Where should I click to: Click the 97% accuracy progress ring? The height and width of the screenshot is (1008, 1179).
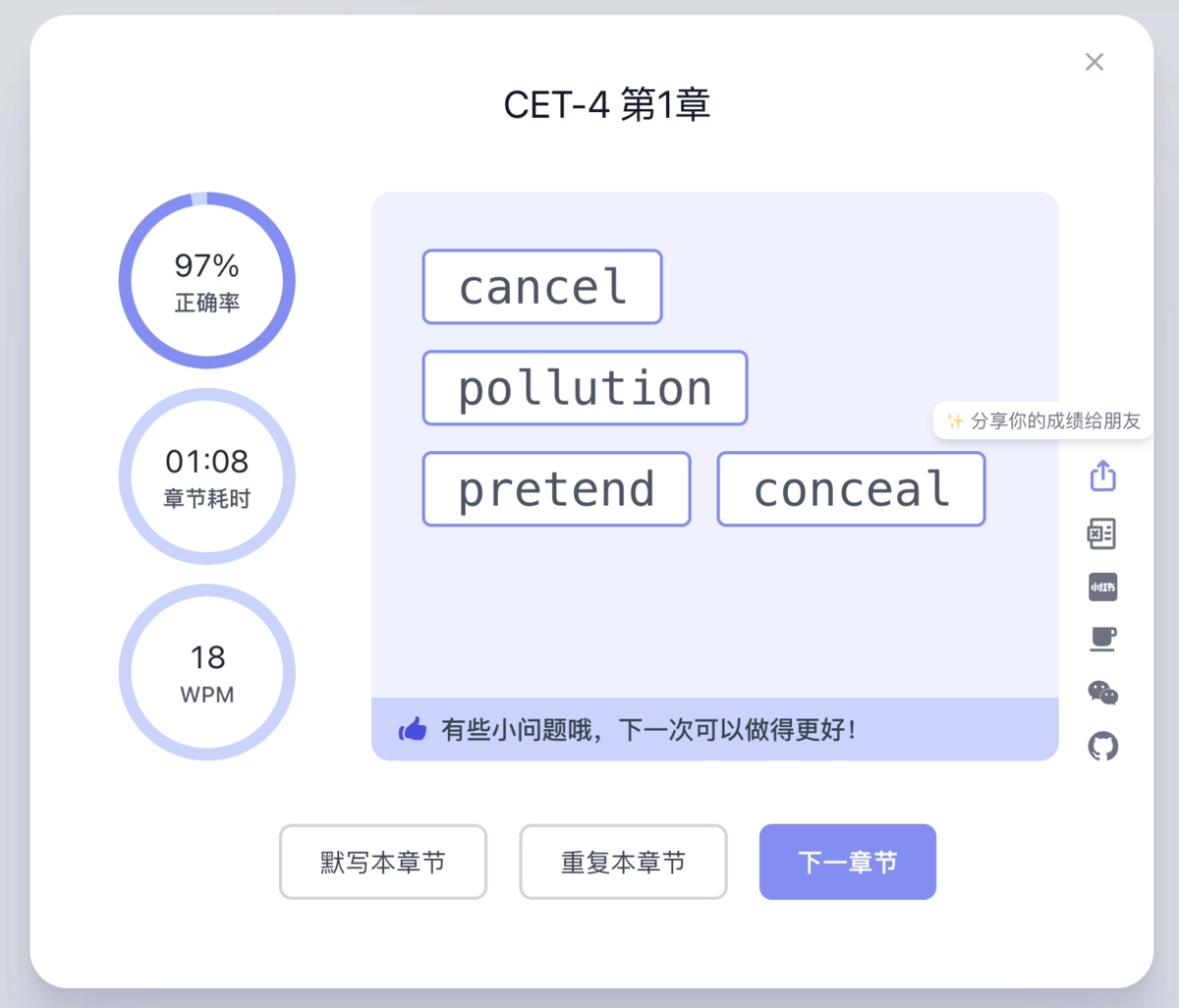[206, 280]
